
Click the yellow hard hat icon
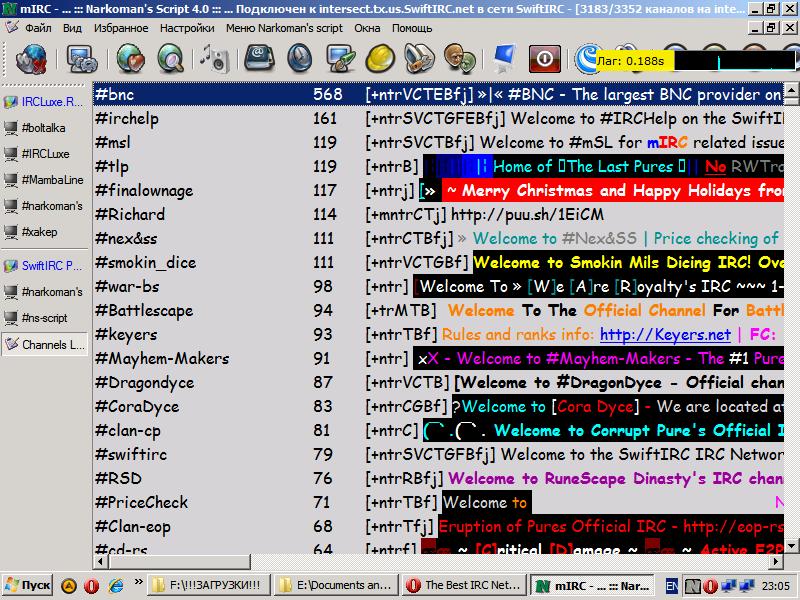pyautogui.click(x=380, y=59)
